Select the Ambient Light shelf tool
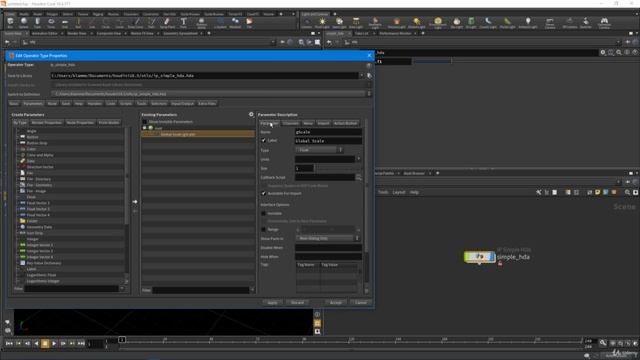The width and height of the screenshot is (640, 360). coord(528,23)
